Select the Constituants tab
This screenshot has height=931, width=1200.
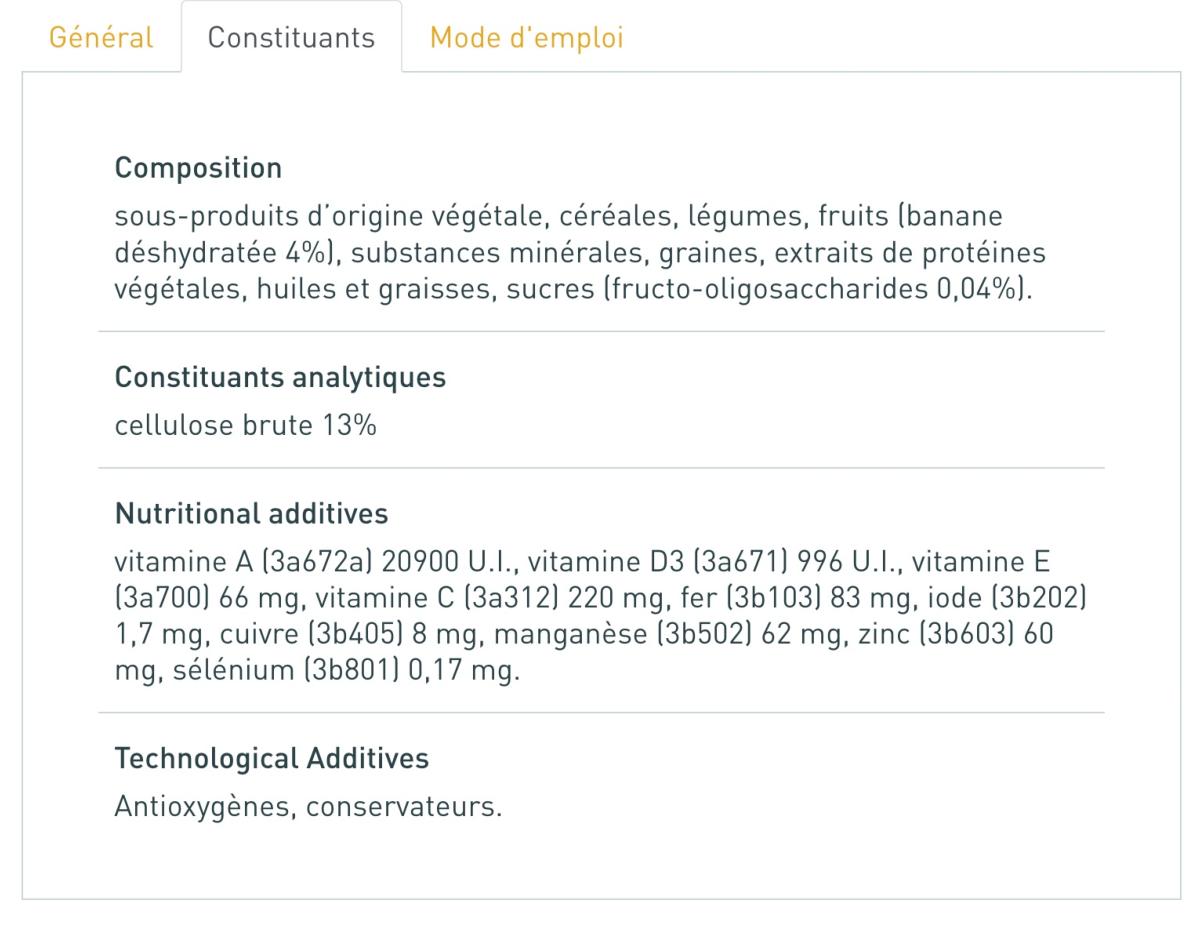(x=291, y=38)
